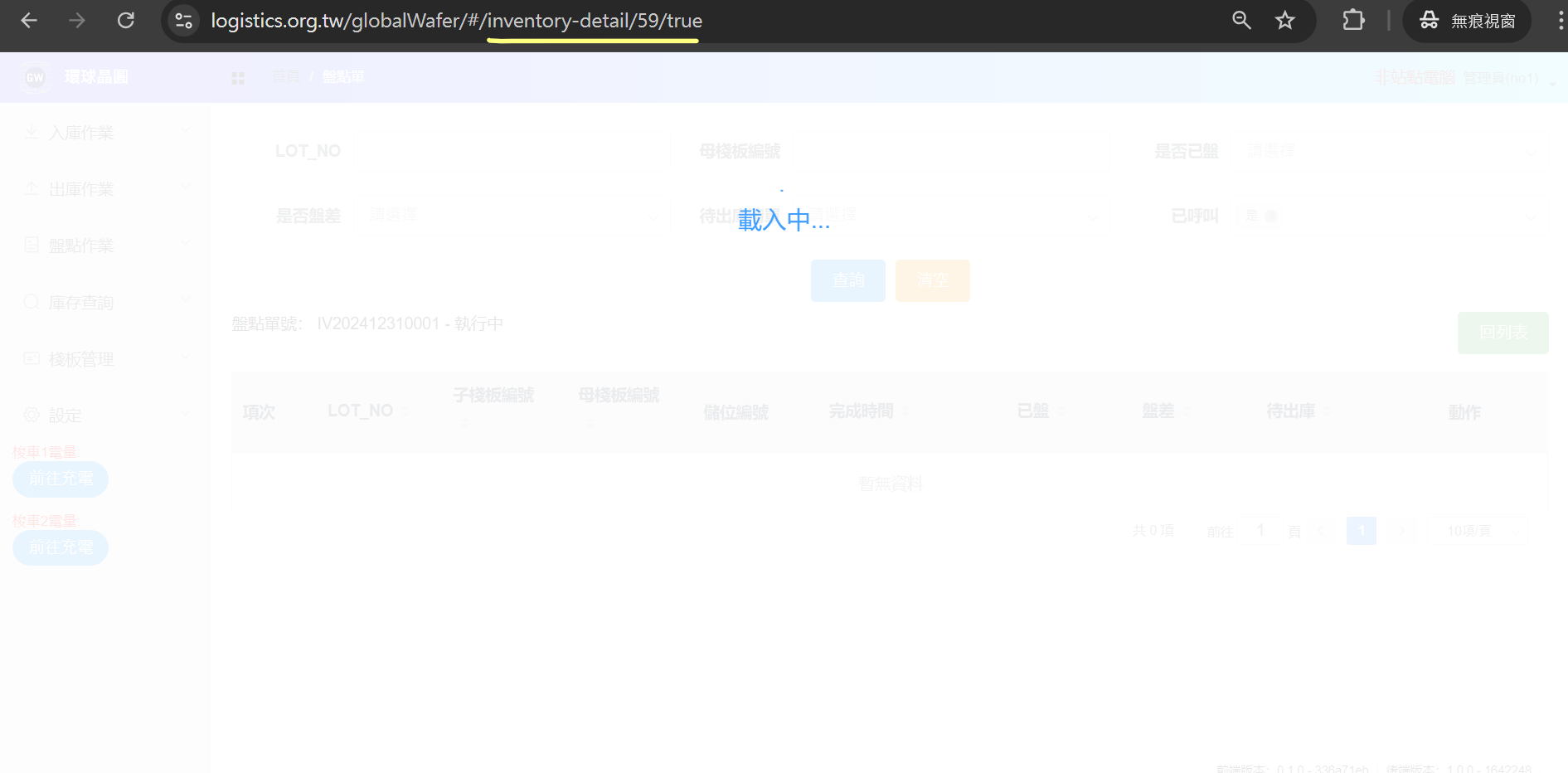Remove the 是 tag from 已呼叫
Viewport: 1568px width, 773px height.
[x=1270, y=216]
